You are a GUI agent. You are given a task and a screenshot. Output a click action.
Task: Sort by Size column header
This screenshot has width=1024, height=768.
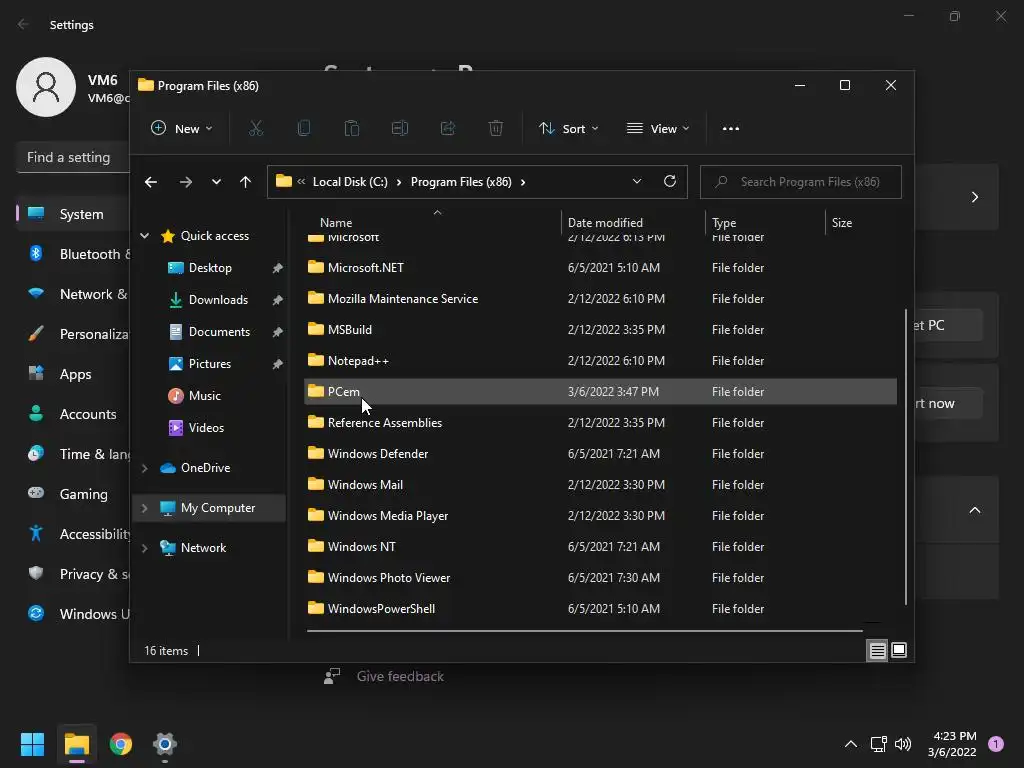click(x=842, y=223)
